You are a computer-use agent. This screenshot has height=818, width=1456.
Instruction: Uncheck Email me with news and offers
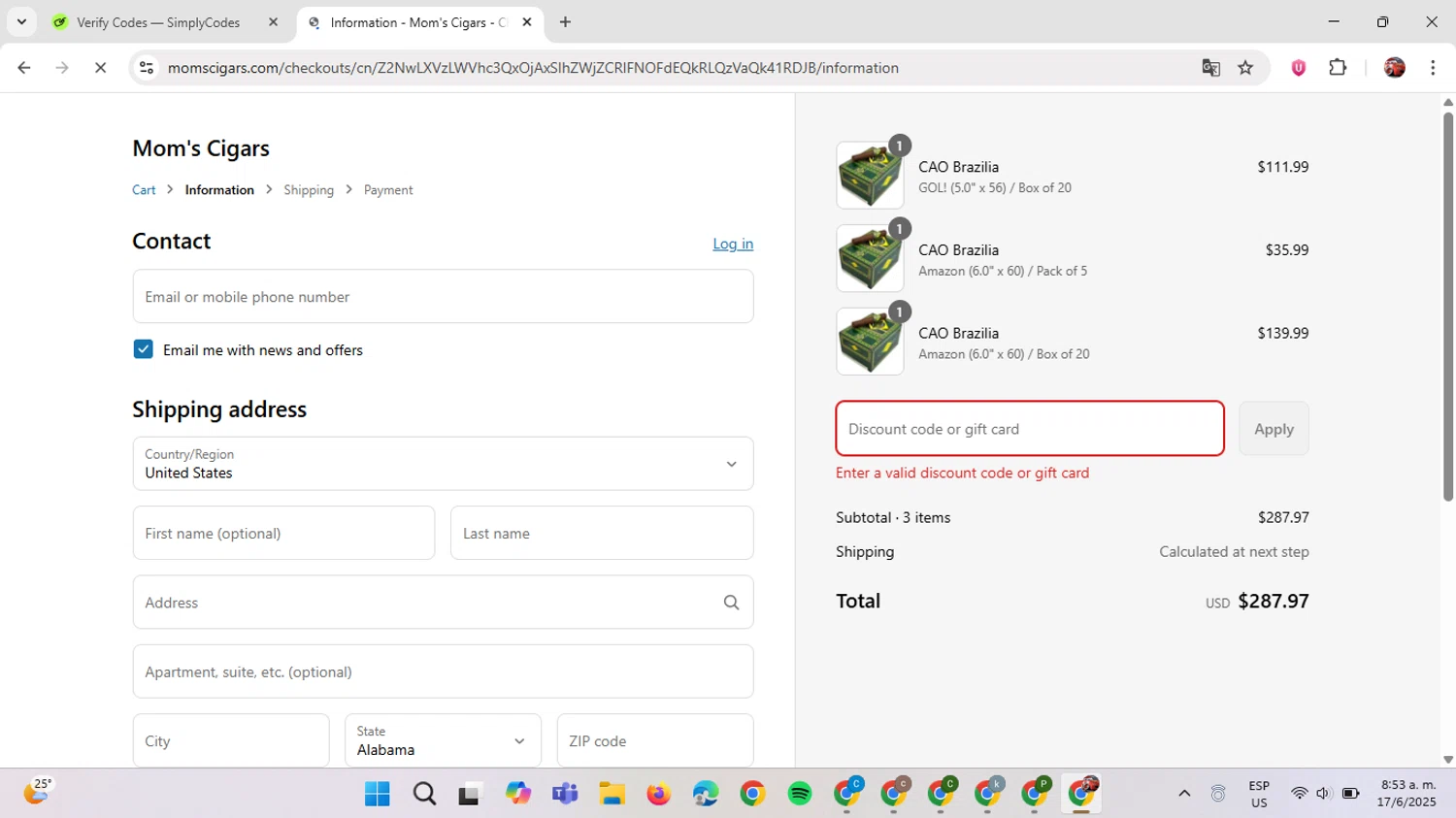(143, 349)
